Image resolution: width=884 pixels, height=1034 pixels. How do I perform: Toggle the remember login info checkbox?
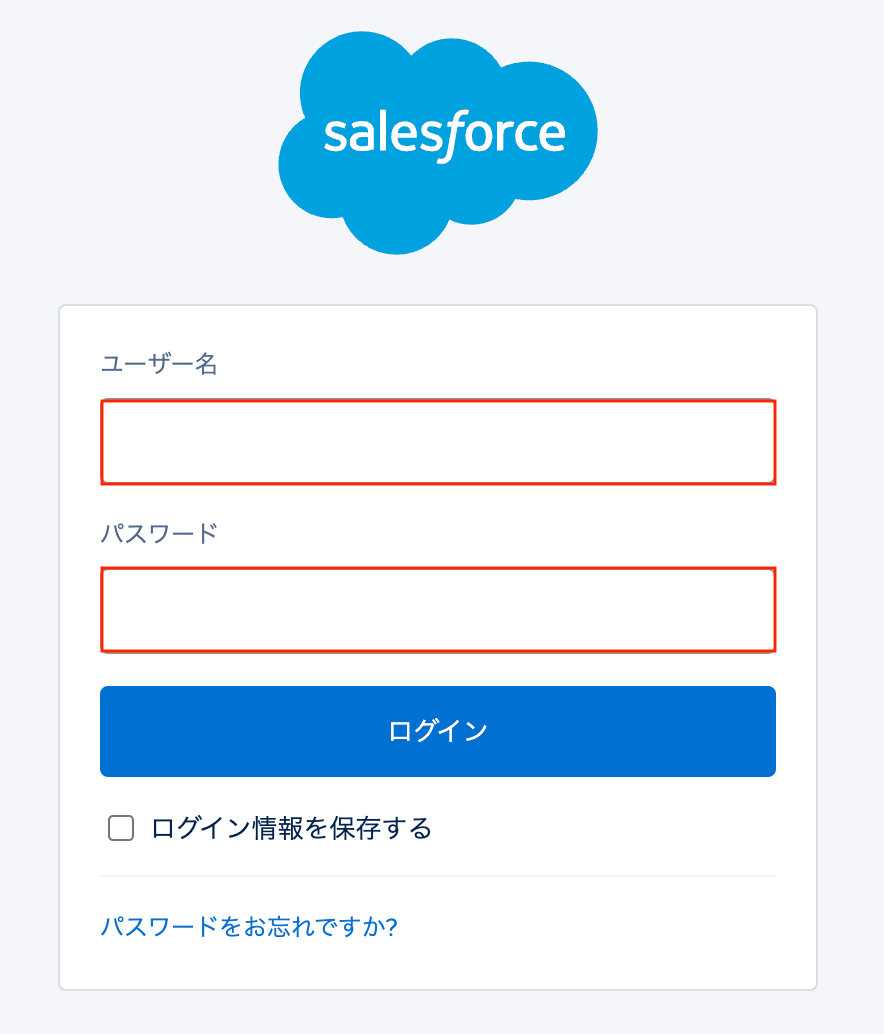121,828
